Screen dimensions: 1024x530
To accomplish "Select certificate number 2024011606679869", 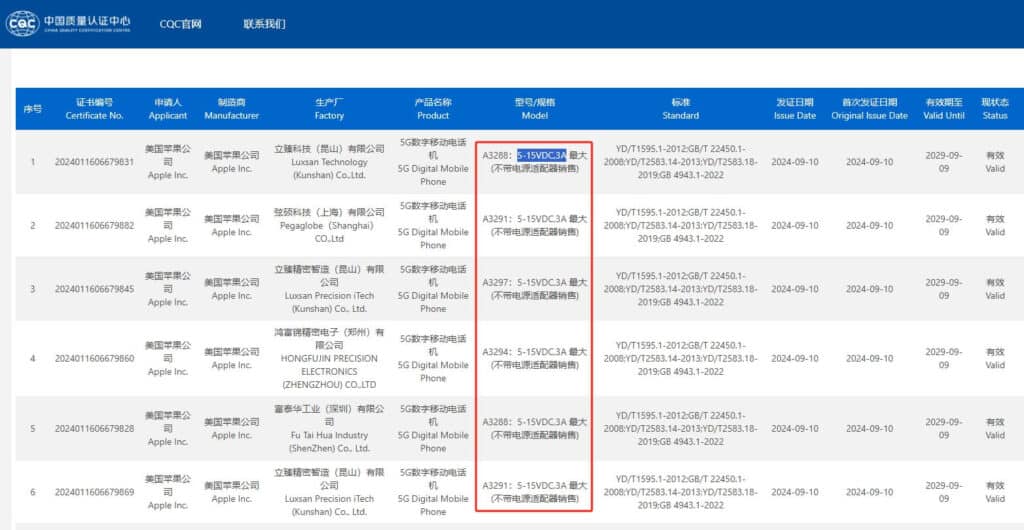I will (x=94, y=491).
